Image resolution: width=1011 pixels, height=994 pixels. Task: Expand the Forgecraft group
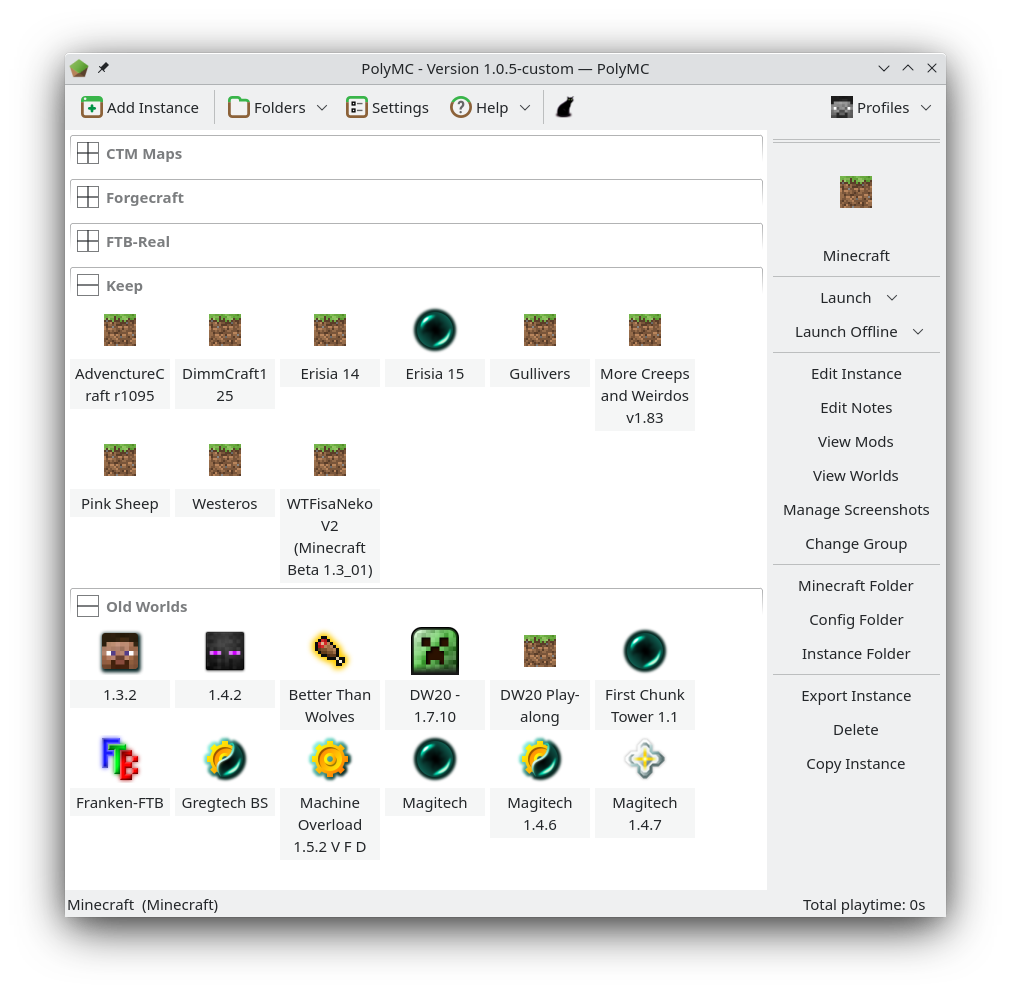pos(88,197)
